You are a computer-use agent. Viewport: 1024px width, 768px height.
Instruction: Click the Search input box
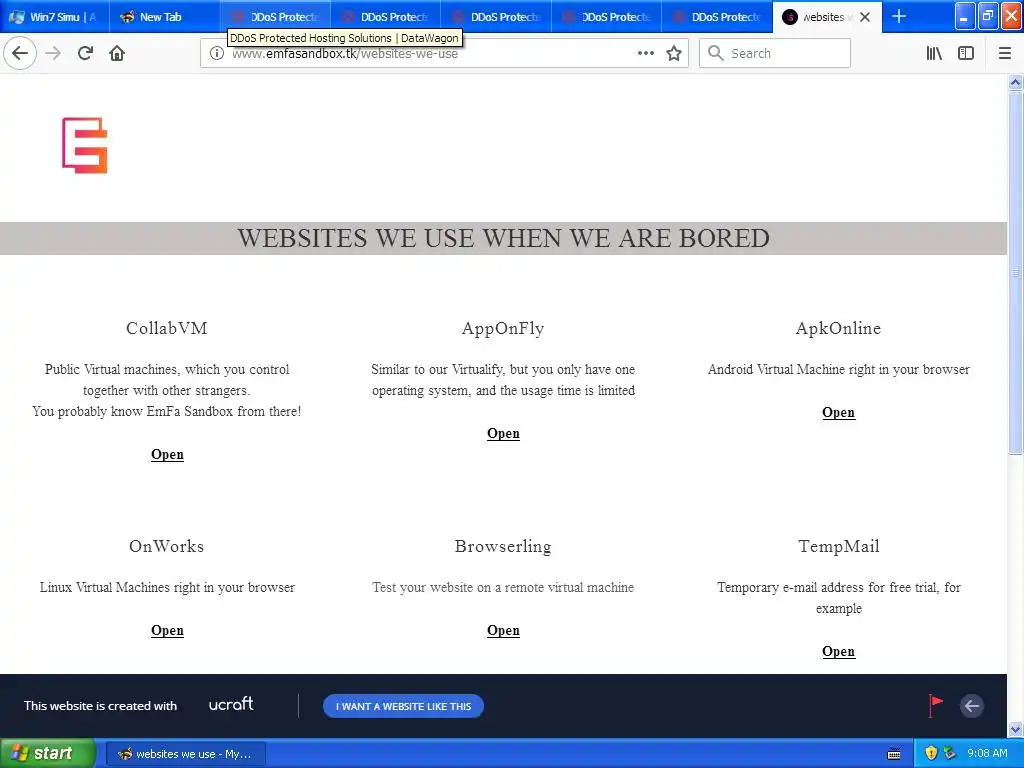click(775, 53)
